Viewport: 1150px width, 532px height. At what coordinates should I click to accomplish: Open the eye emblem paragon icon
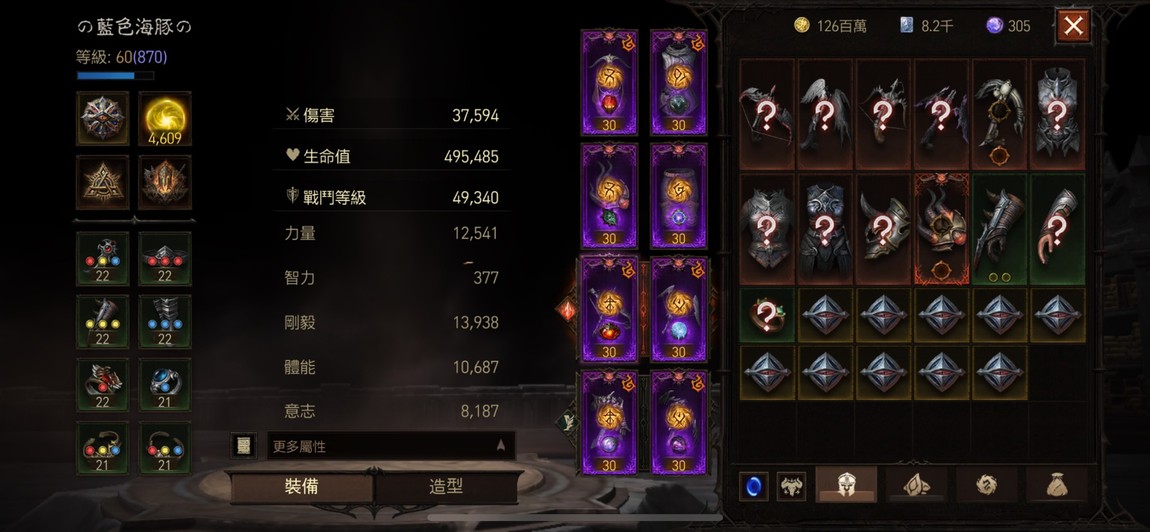[x=103, y=118]
